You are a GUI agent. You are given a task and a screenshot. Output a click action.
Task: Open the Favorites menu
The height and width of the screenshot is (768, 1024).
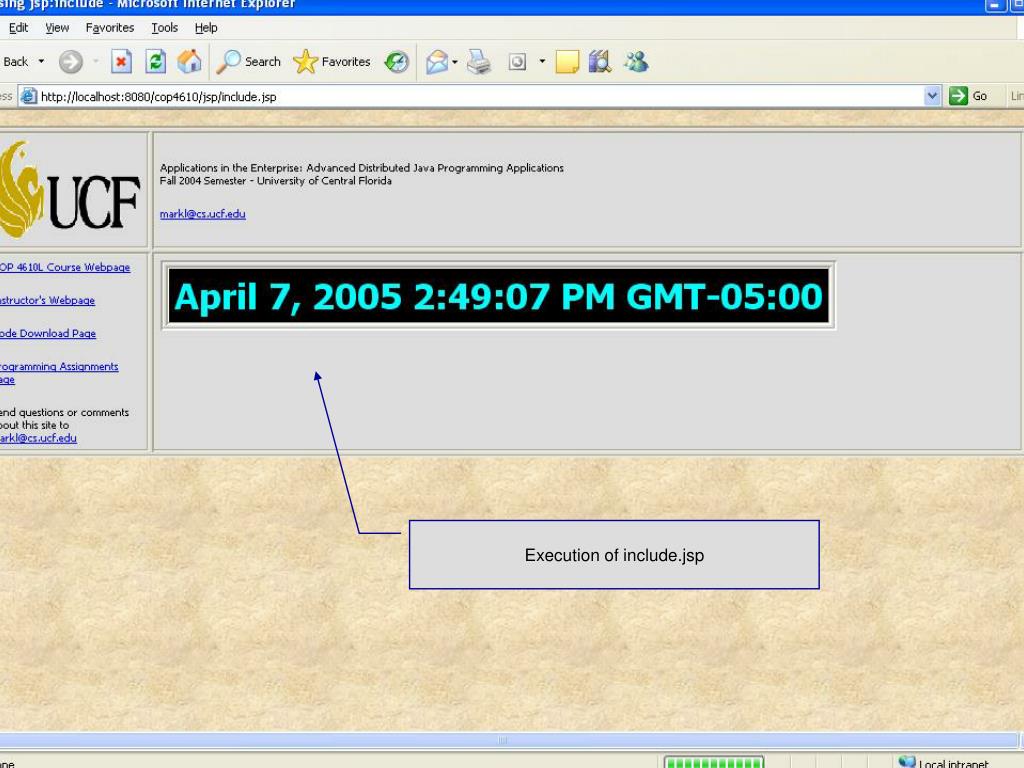click(110, 27)
